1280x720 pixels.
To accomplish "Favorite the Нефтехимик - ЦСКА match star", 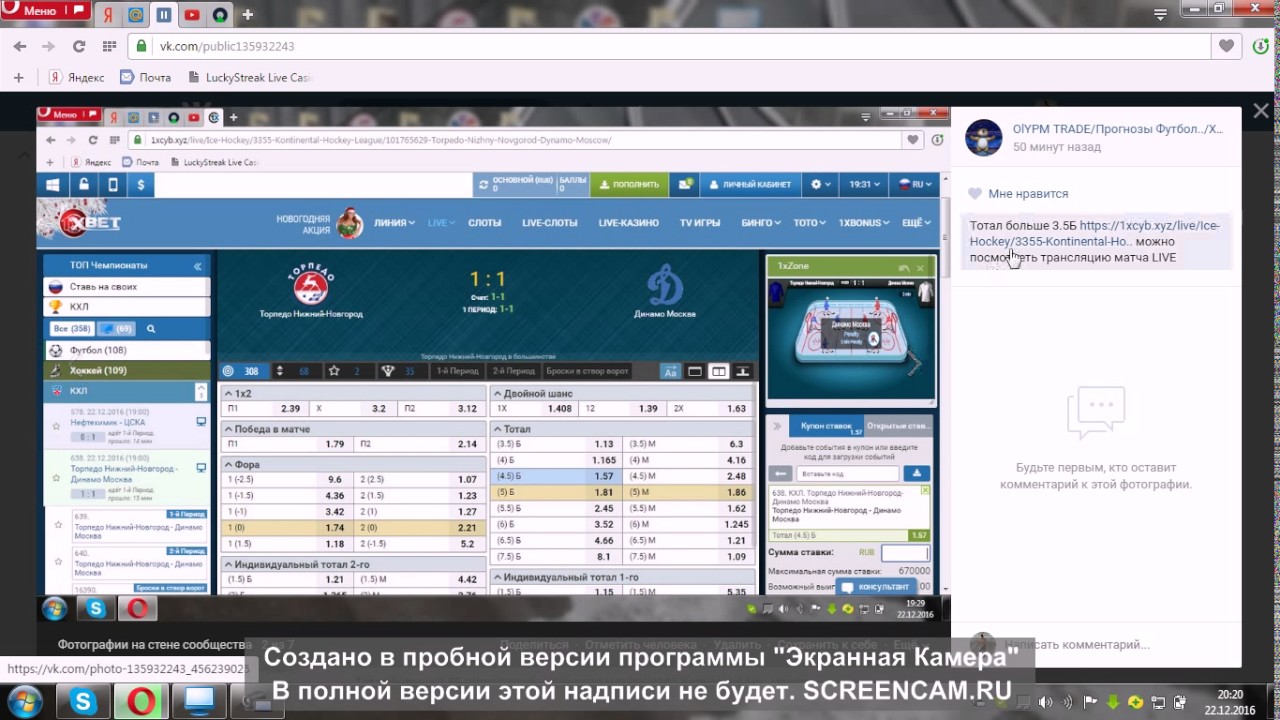I will click(56, 425).
